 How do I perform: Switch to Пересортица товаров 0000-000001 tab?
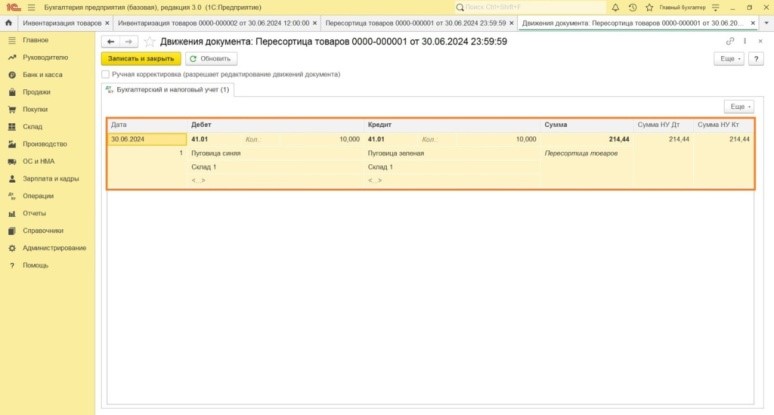[x=414, y=22]
